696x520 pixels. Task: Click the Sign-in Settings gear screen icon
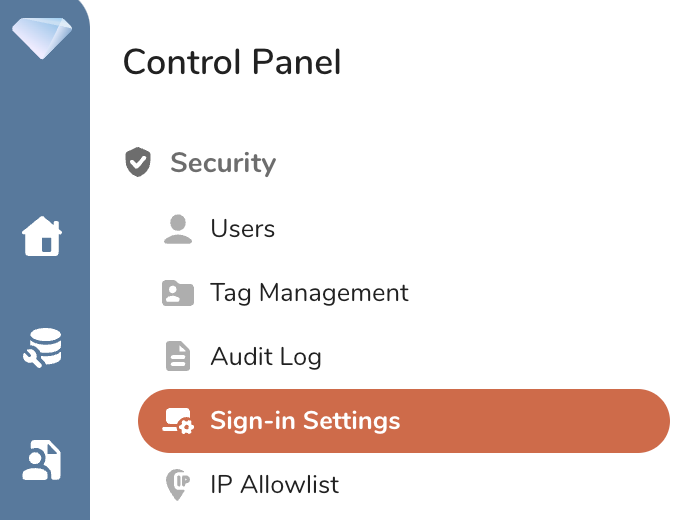177,421
